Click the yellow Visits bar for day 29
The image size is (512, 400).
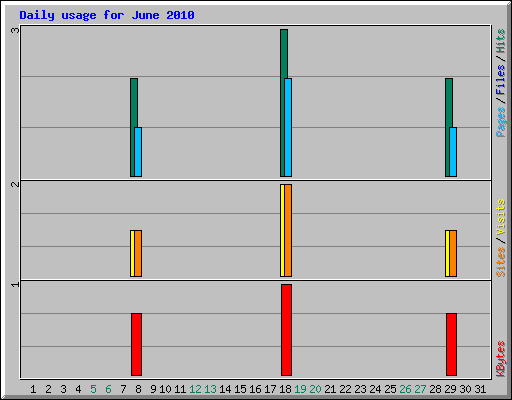click(x=447, y=253)
